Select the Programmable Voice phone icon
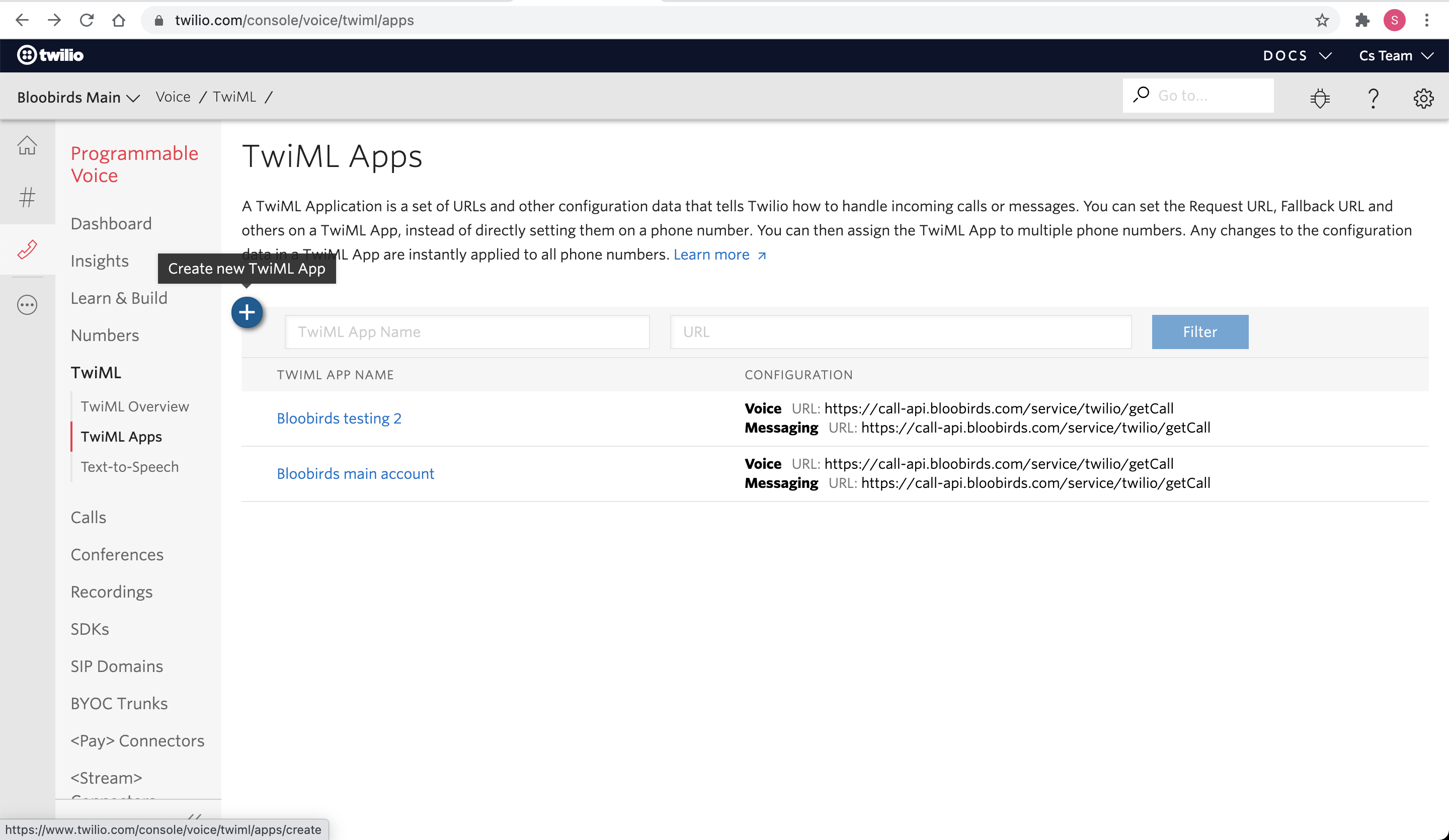This screenshot has height=840, width=1449. pos(27,249)
